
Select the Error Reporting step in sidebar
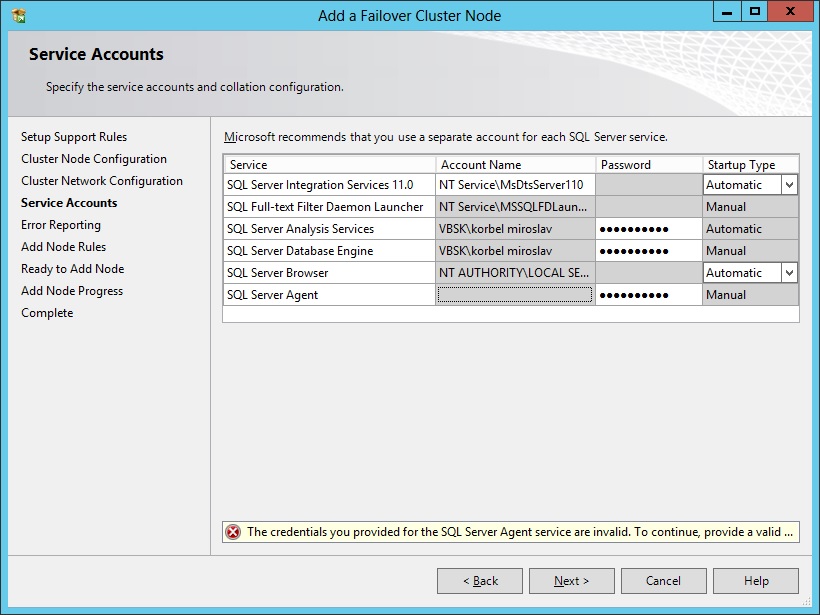pos(59,224)
